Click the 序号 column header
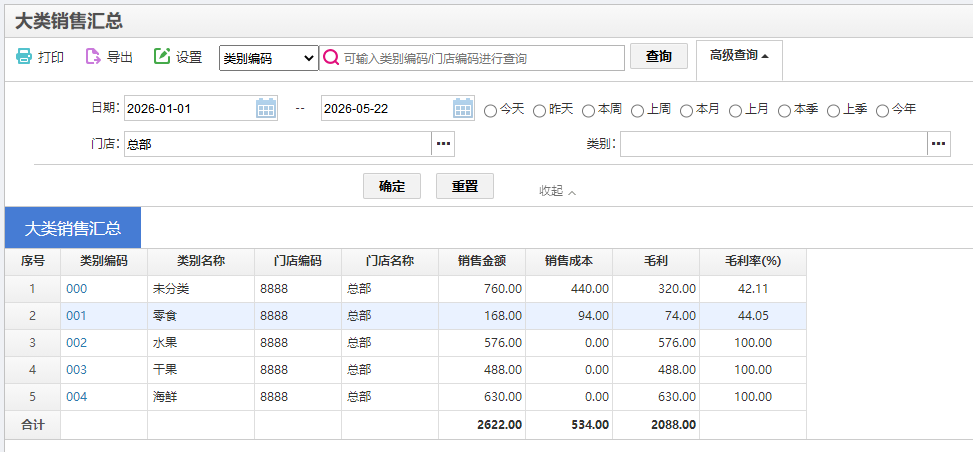 (x=33, y=261)
